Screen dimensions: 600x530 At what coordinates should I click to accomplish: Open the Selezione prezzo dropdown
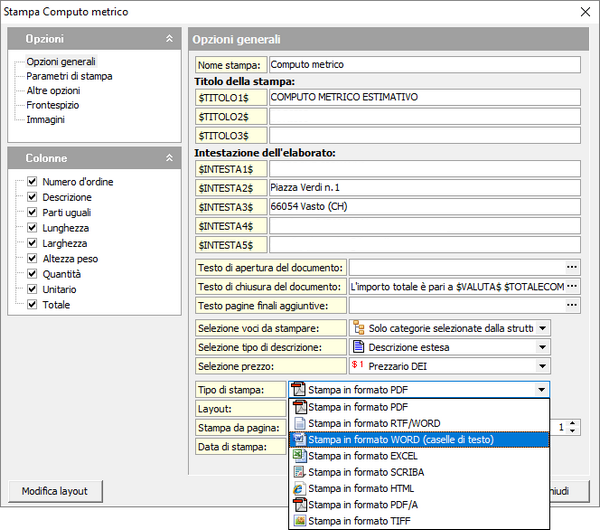click(542, 366)
